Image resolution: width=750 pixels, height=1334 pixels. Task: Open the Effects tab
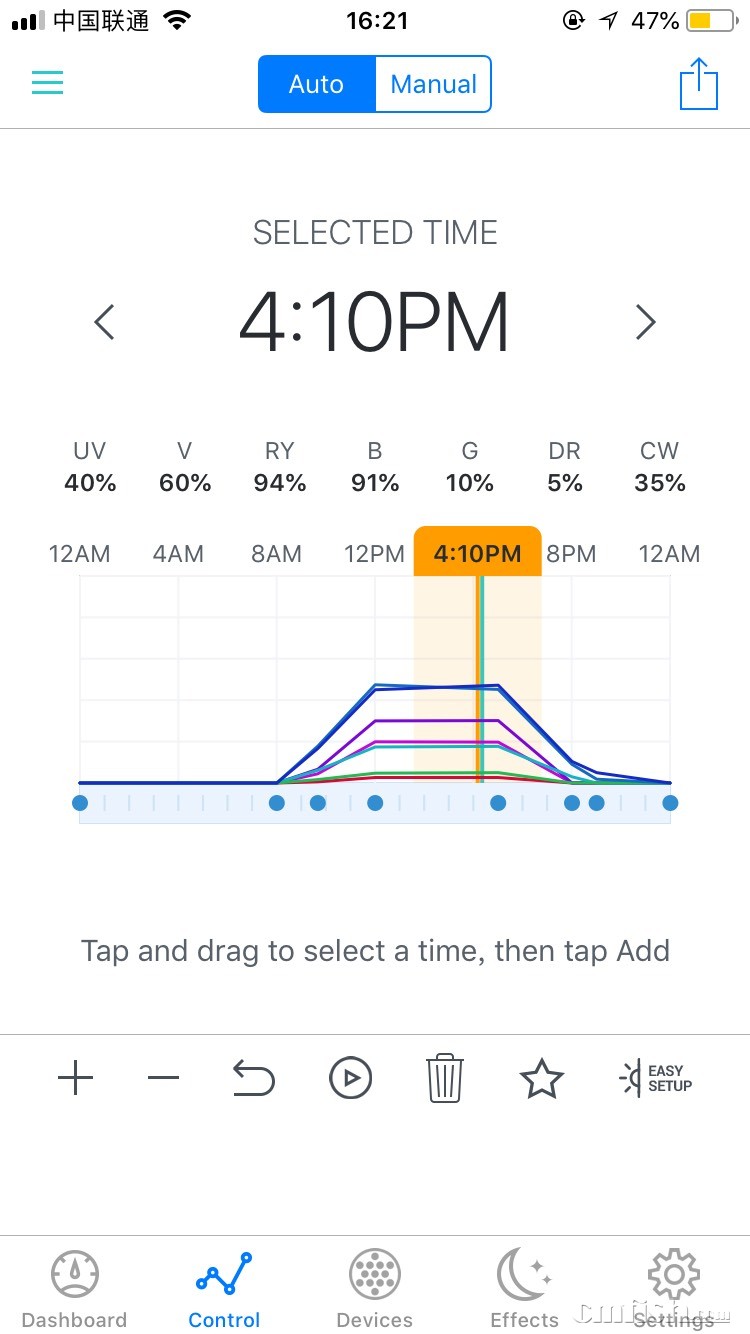pos(525,1289)
